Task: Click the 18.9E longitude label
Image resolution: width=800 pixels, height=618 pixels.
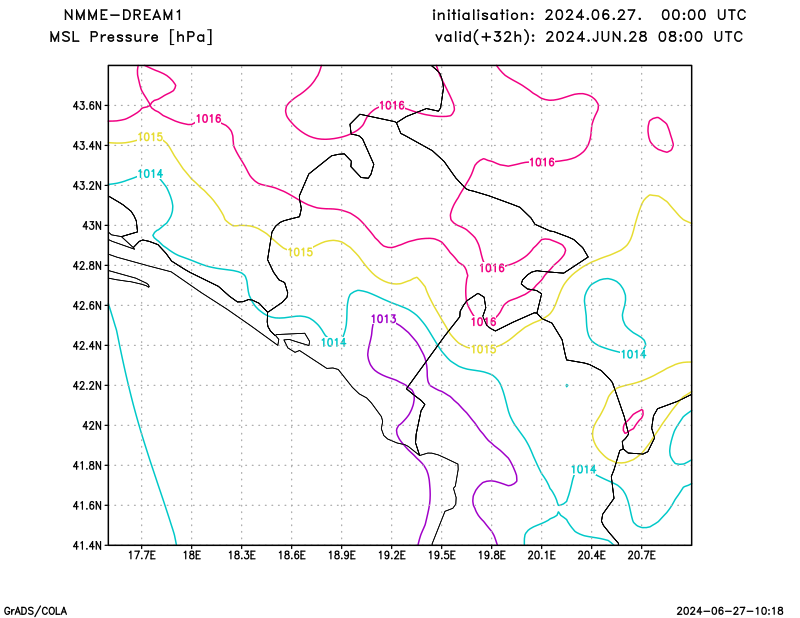Action: tap(341, 555)
